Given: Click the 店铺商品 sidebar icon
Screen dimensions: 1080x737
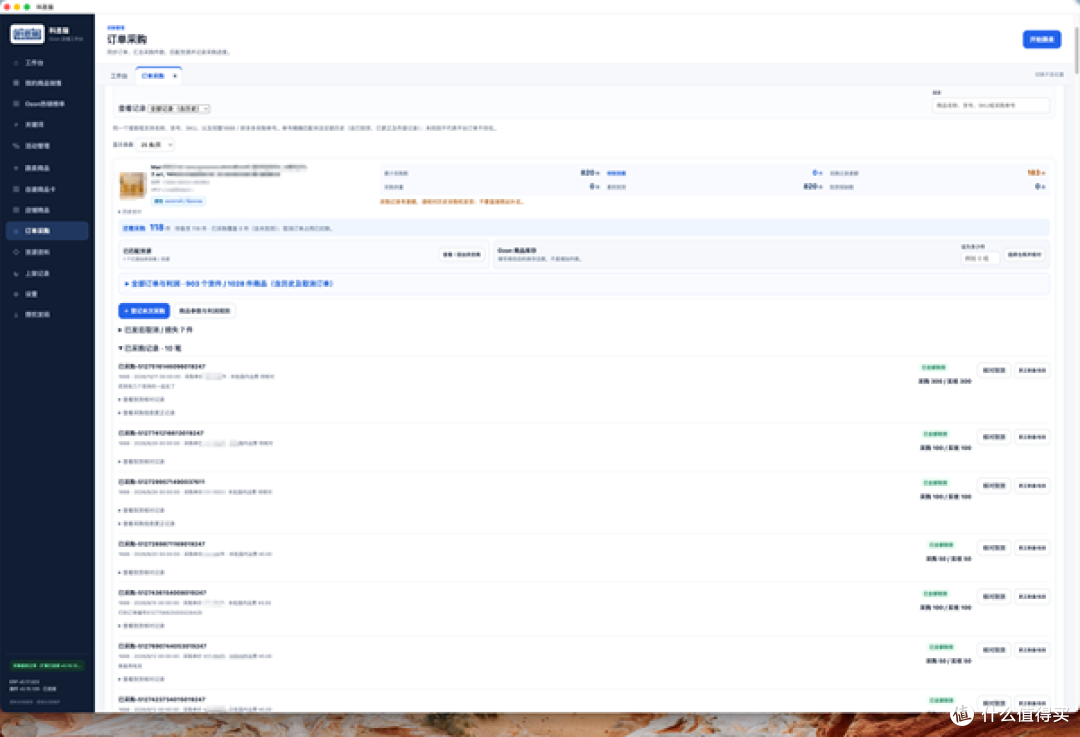Looking at the screenshot, I should tap(16, 210).
